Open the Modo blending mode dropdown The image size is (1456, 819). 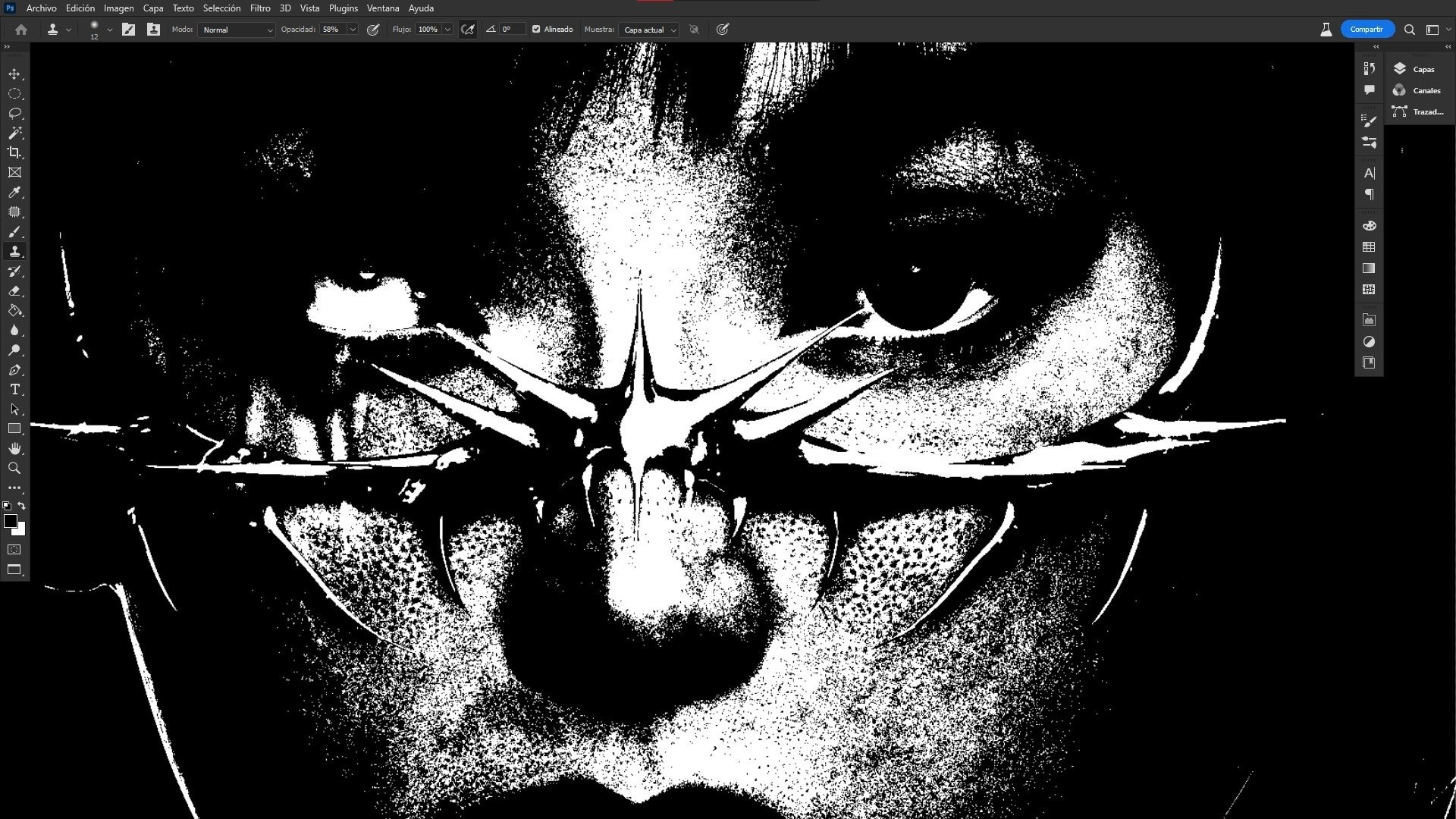[236, 30]
